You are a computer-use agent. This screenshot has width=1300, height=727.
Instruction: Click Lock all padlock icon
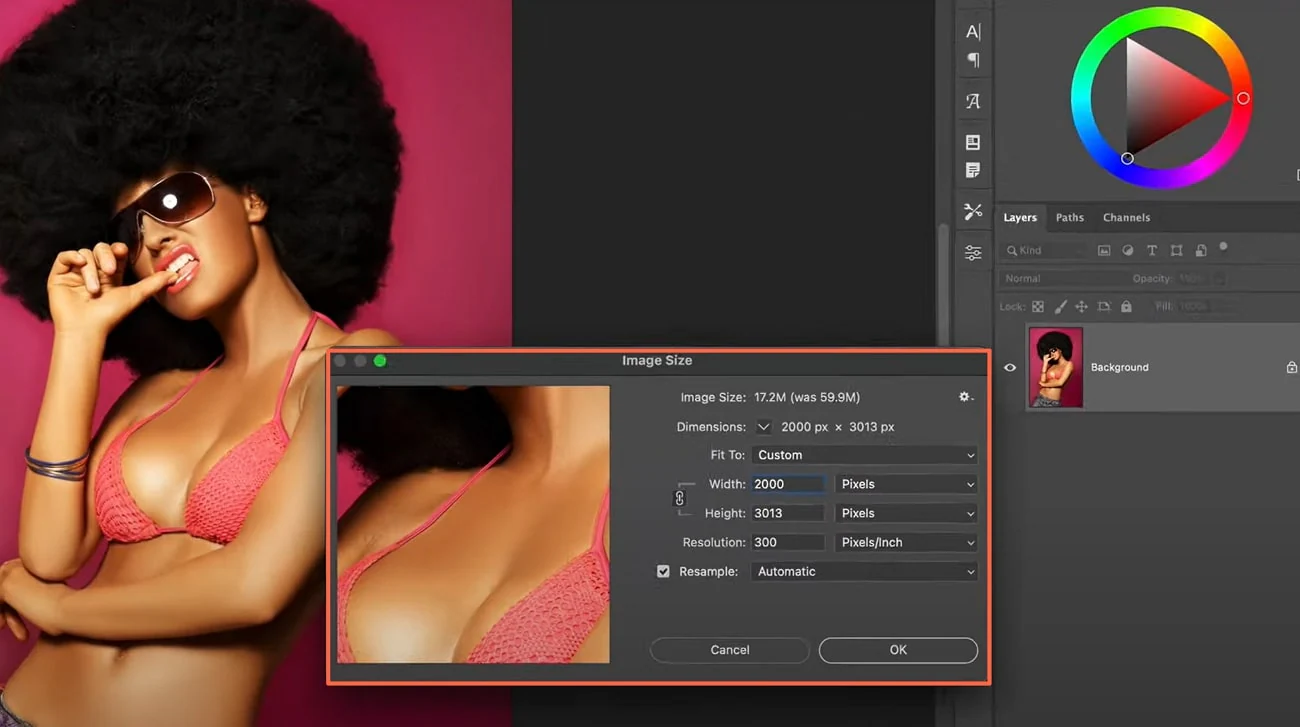click(1126, 307)
